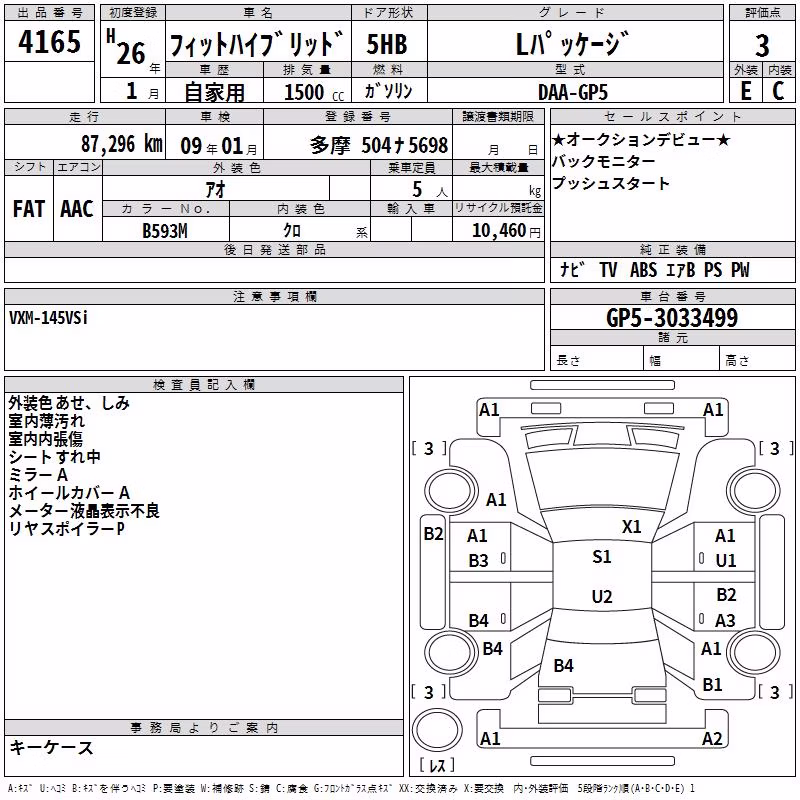Click the X1 windshield damage mark
This screenshot has height=800, width=800.
click(631, 526)
